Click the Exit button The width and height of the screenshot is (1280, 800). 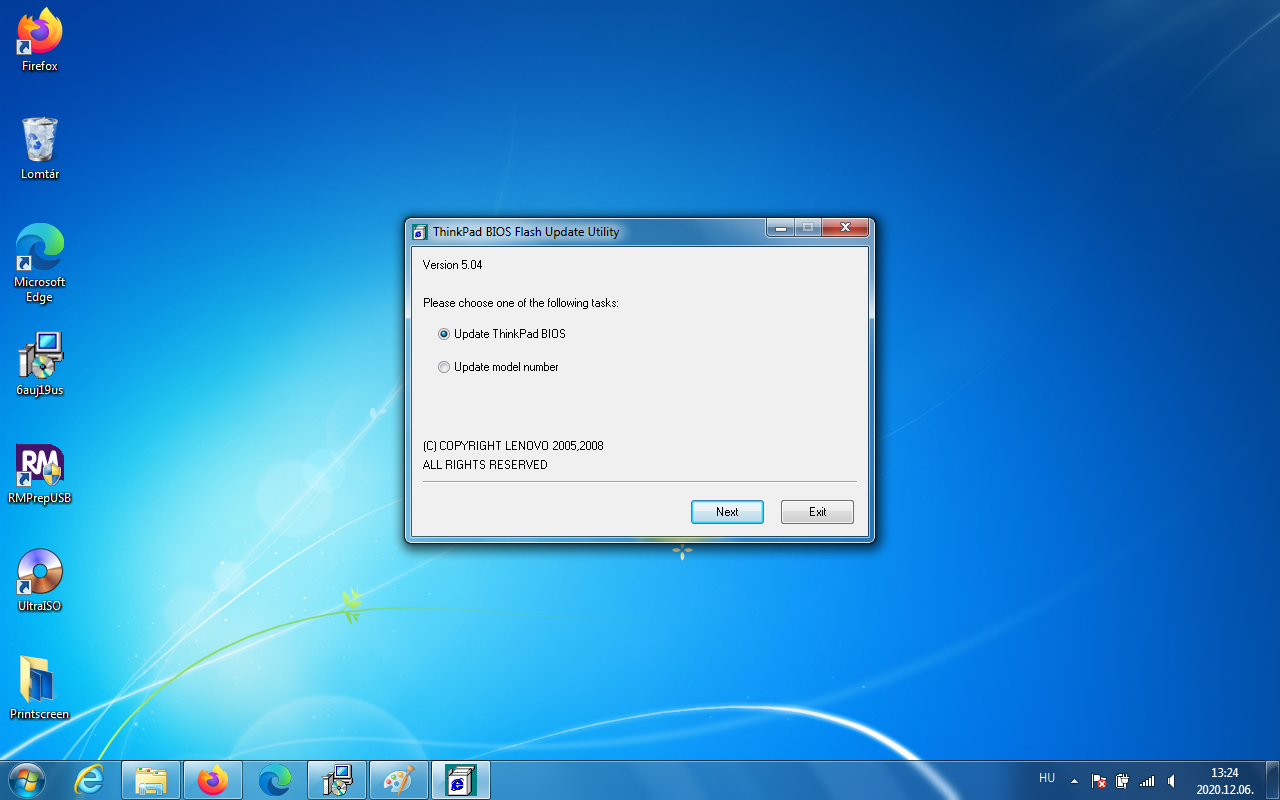[x=817, y=512]
